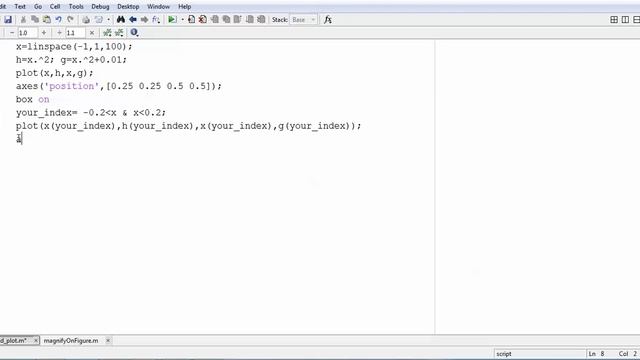Redo the last edit
The image size is (640, 360).
(70, 20)
